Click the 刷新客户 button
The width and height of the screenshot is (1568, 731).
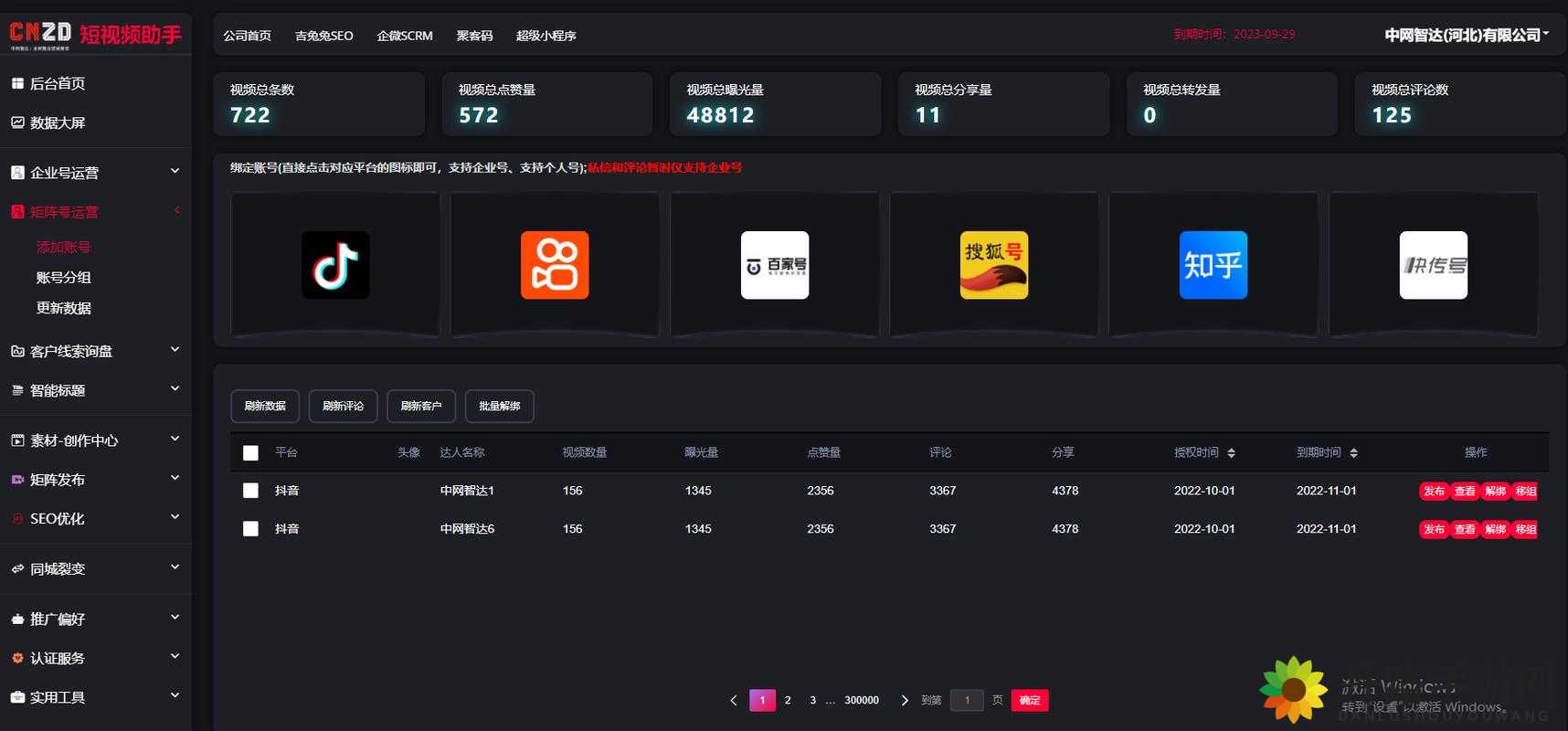(x=421, y=406)
